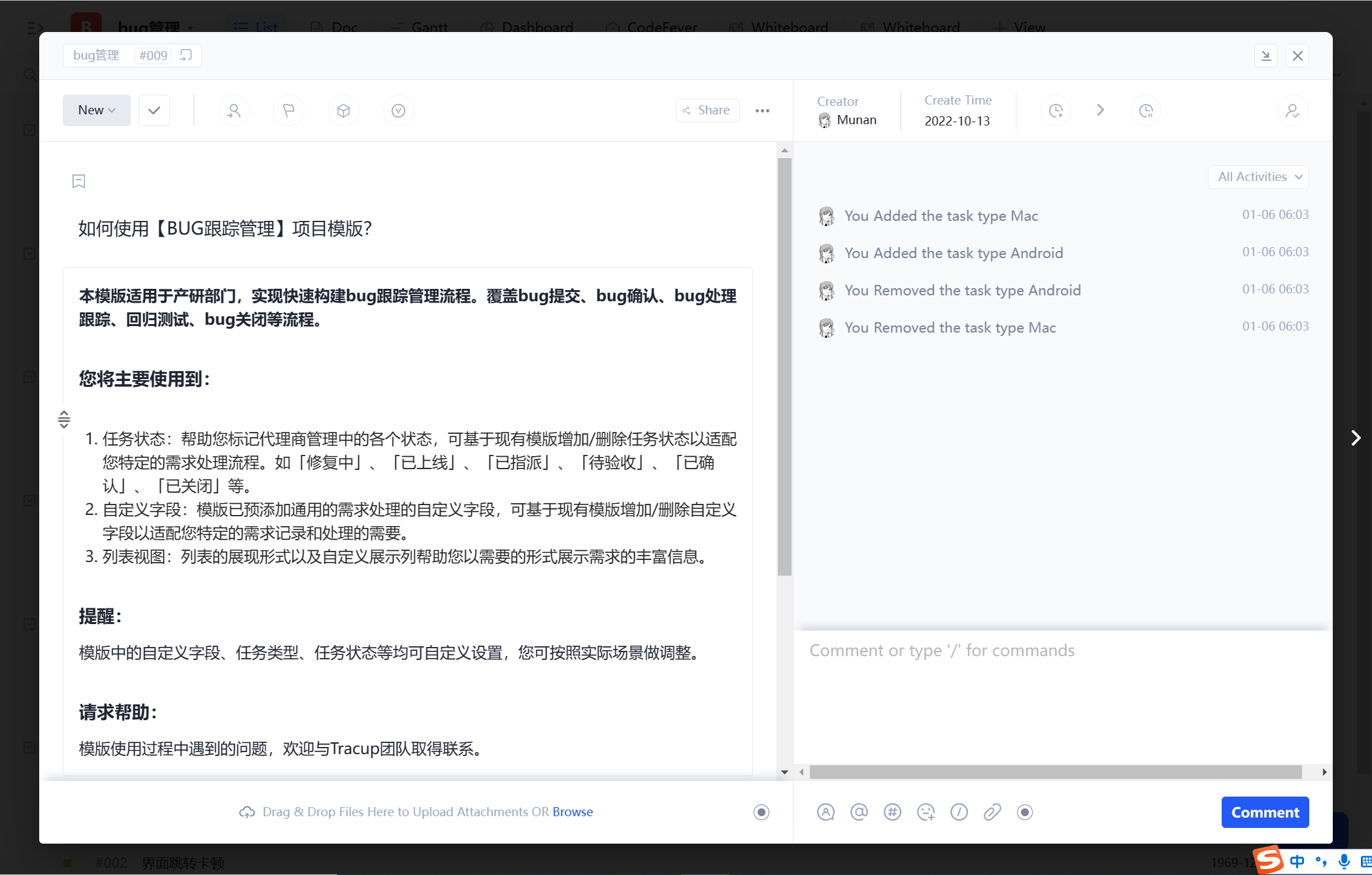Image resolution: width=1372 pixels, height=875 pixels.
Task: Click the cube module icon
Action: (x=343, y=110)
